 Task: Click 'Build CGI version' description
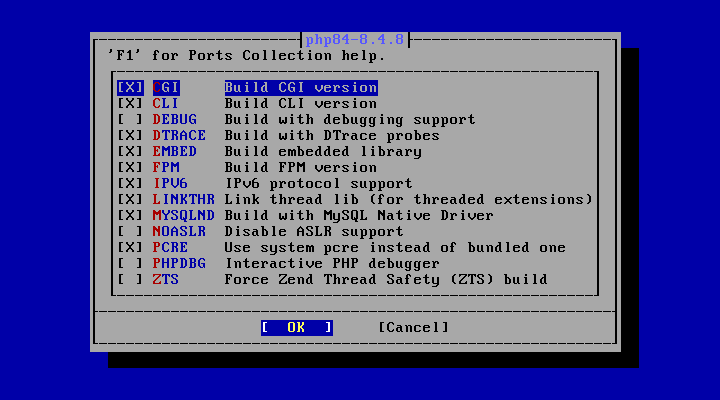pyautogui.click(x=301, y=87)
